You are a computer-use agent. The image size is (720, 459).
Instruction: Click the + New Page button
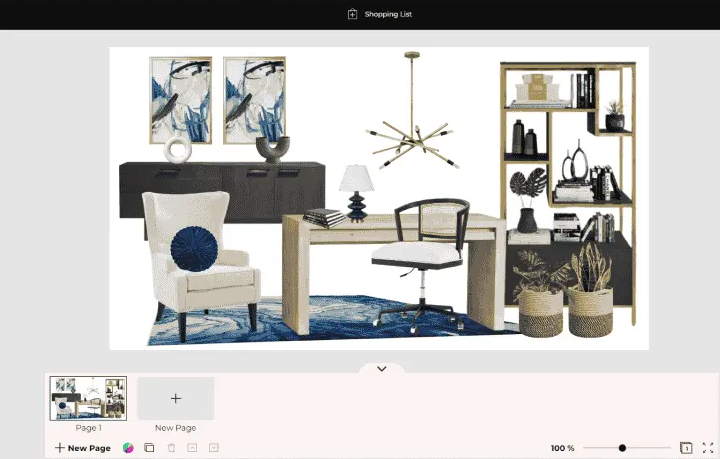click(83, 448)
